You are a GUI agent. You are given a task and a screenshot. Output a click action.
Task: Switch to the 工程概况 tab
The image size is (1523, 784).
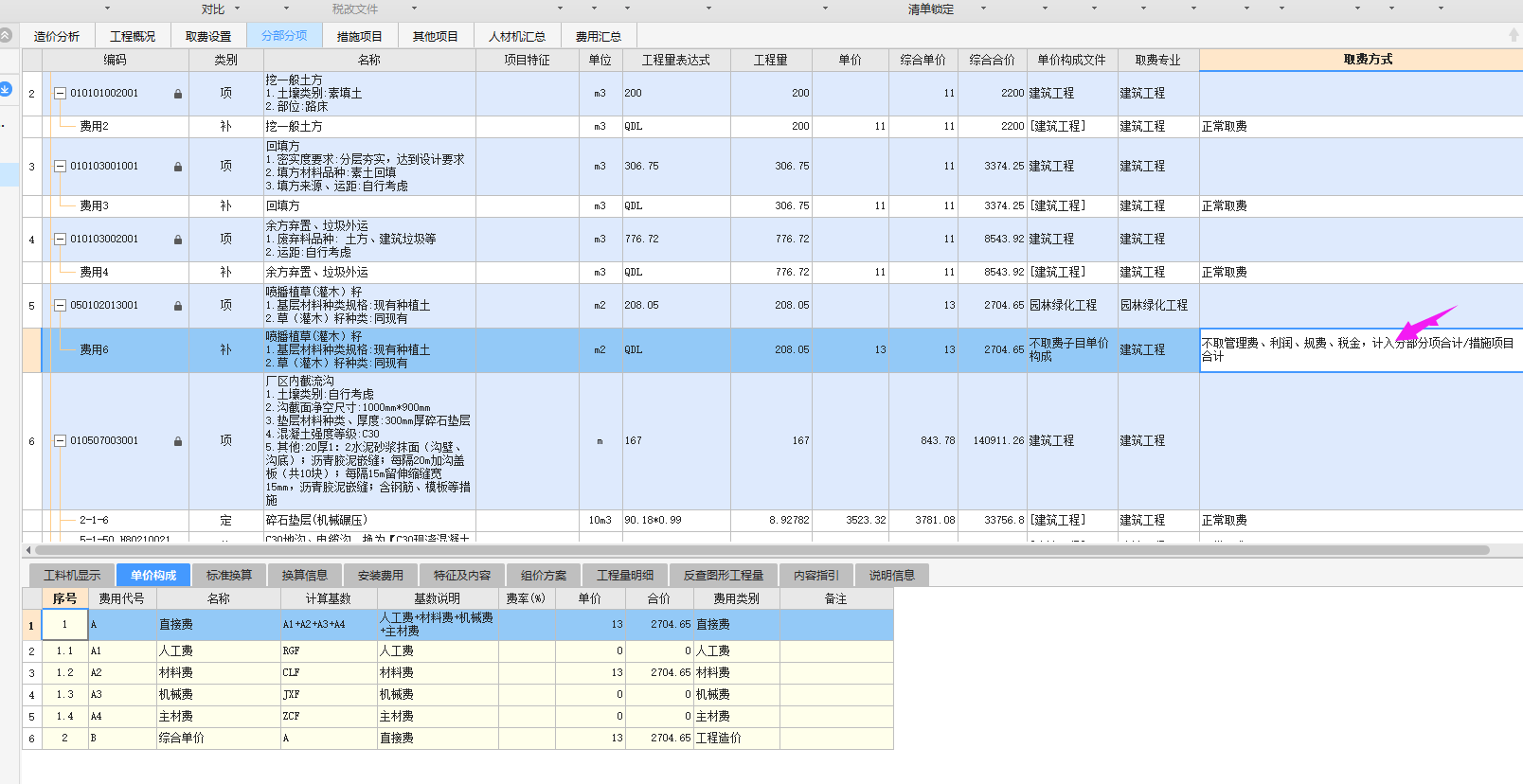[133, 36]
